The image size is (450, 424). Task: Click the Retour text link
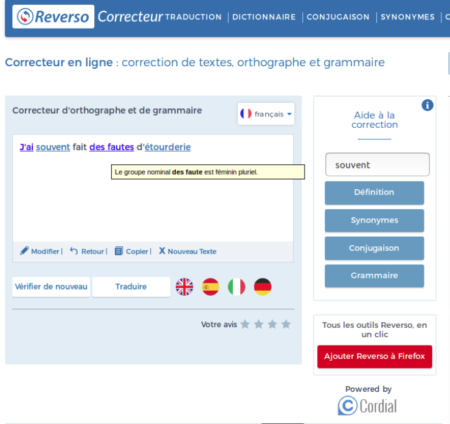point(93,251)
